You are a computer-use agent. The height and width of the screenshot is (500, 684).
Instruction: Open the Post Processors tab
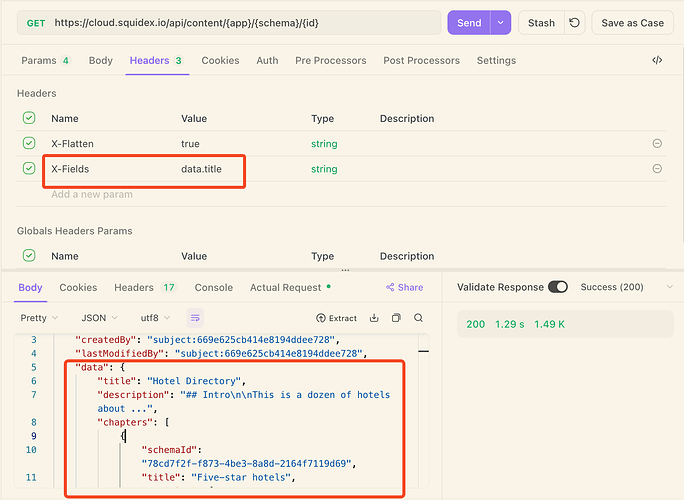point(421,61)
